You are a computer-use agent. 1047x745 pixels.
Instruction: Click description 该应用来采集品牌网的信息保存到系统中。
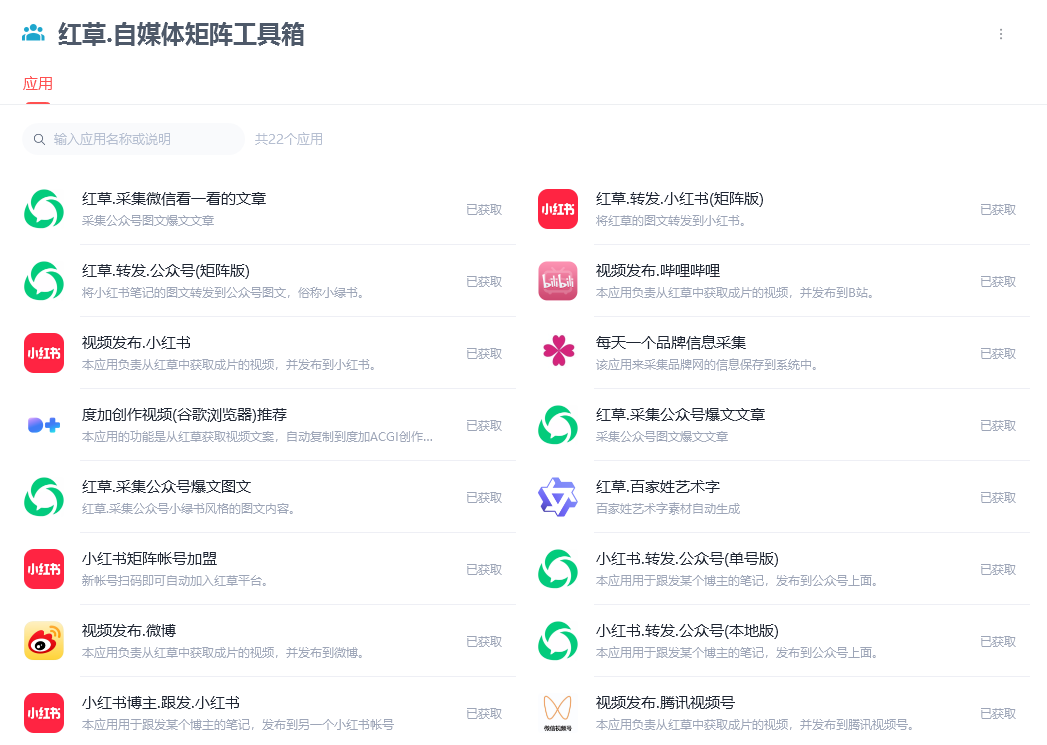coord(708,364)
